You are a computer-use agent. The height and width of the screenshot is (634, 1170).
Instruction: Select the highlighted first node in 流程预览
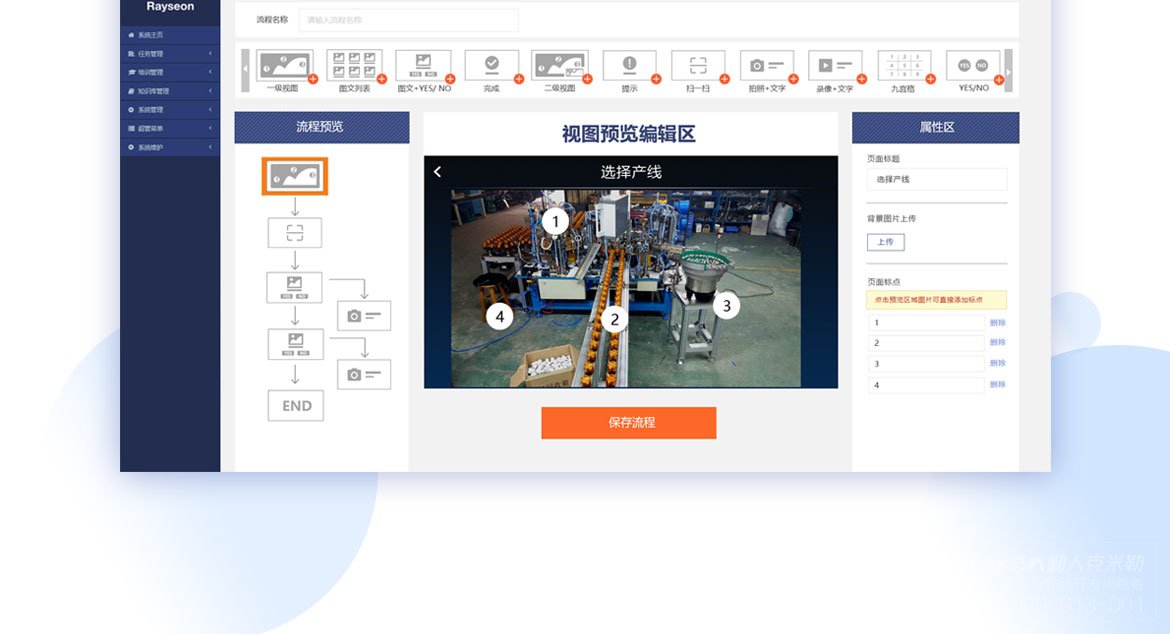pos(295,176)
